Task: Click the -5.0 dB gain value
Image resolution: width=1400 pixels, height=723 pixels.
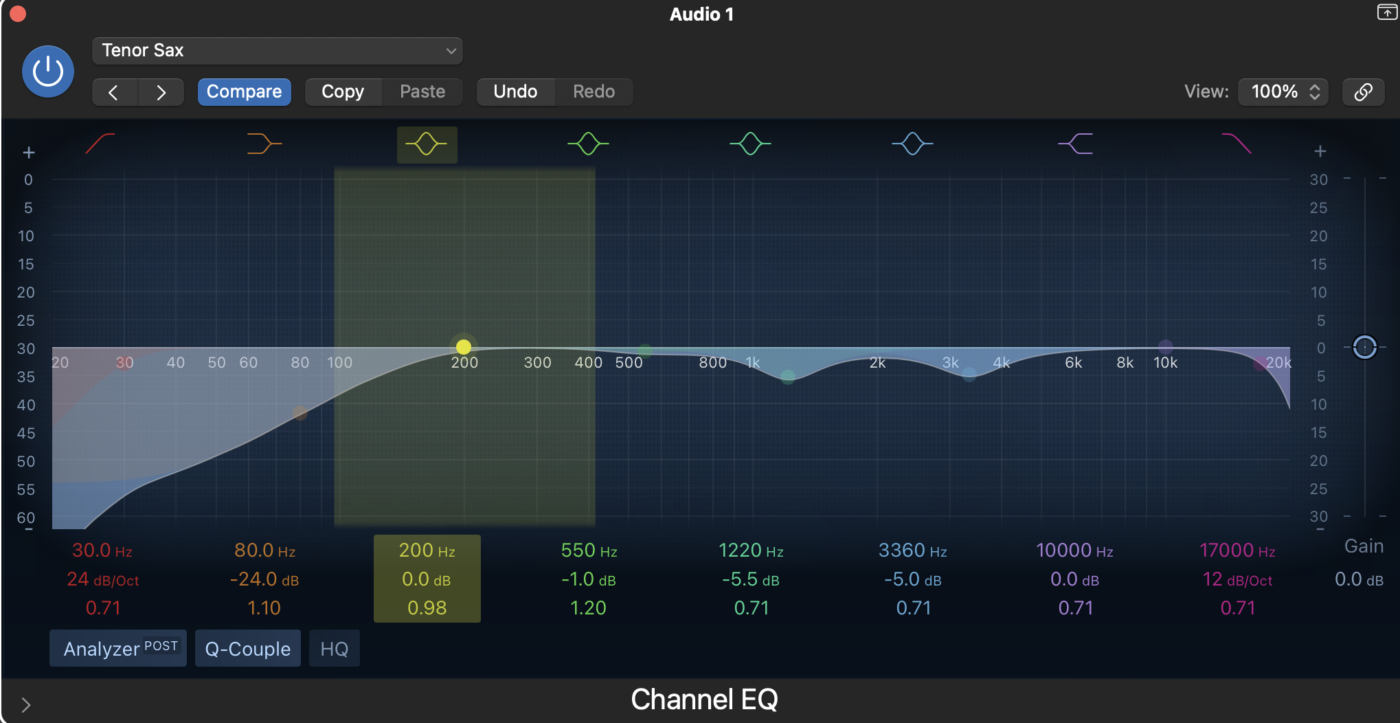Action: (913, 580)
